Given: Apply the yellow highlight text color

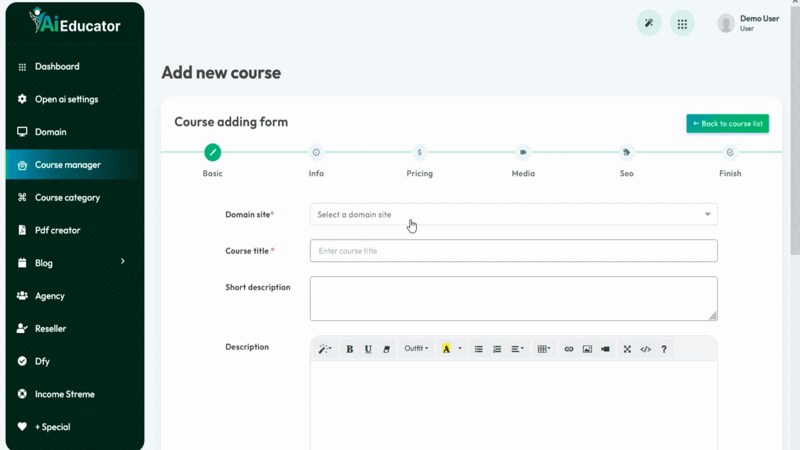Looking at the screenshot, I should 446,349.
